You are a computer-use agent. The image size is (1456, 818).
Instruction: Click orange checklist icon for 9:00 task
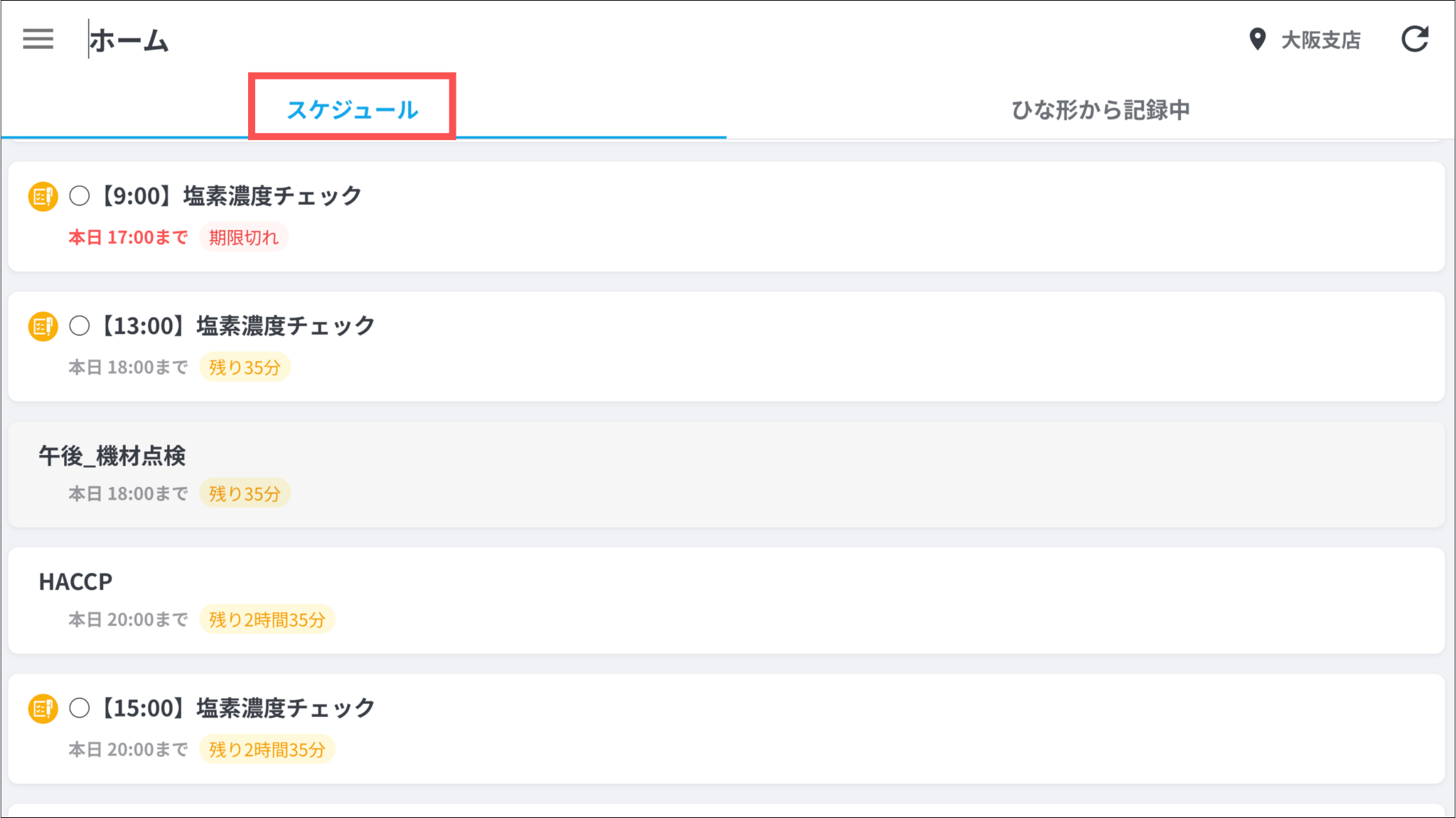pos(43,196)
